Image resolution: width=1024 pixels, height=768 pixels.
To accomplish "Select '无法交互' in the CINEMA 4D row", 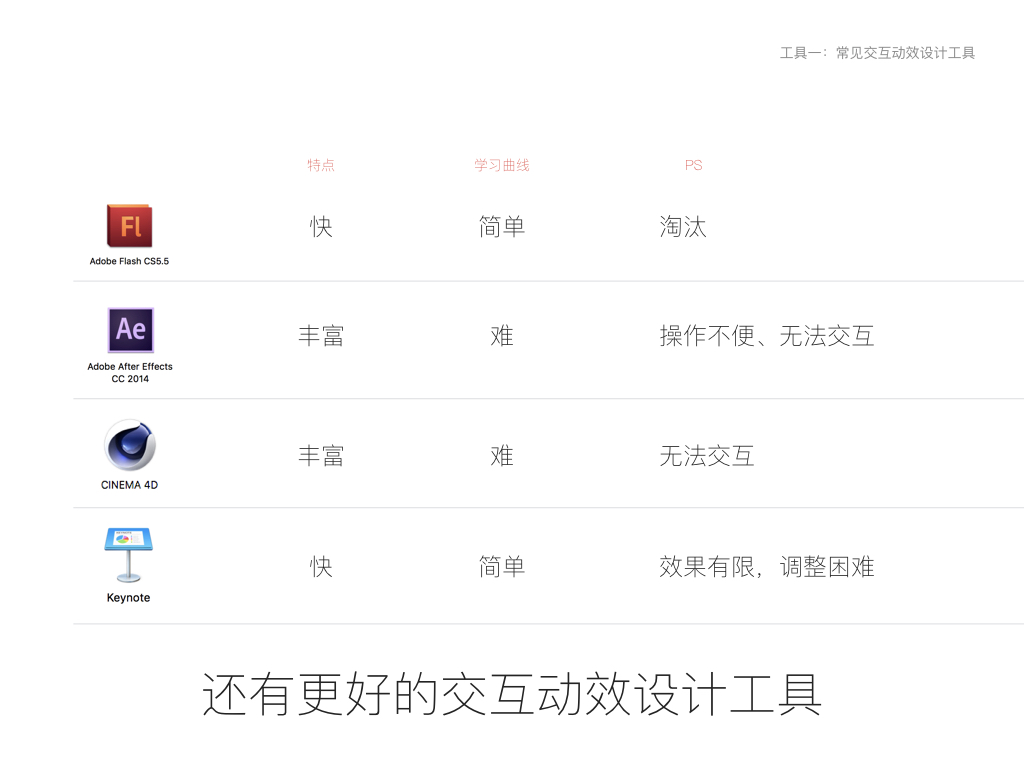I will (707, 456).
